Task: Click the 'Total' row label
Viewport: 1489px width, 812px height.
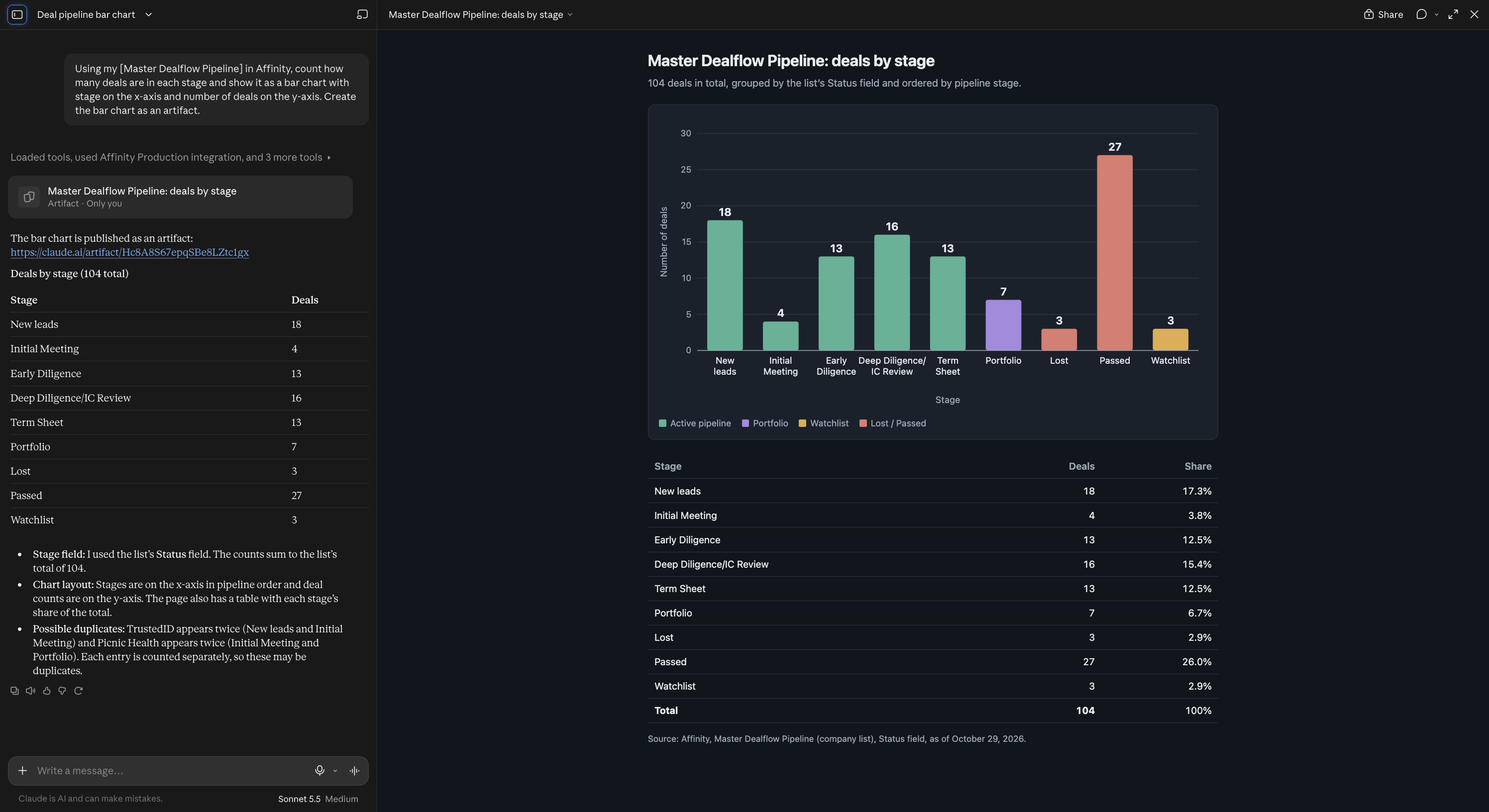Action: (x=665, y=711)
